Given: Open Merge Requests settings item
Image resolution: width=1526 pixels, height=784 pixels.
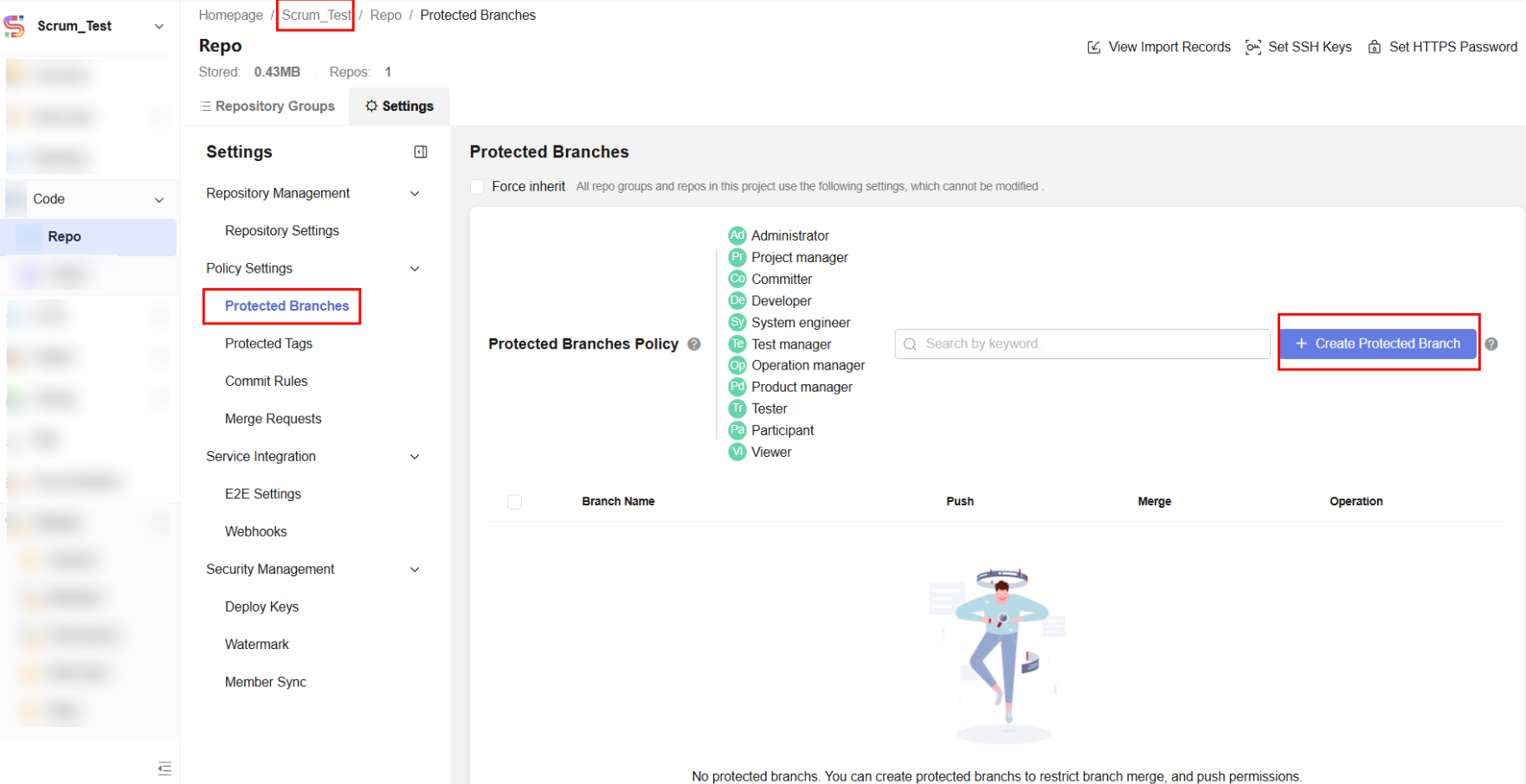Looking at the screenshot, I should (273, 419).
